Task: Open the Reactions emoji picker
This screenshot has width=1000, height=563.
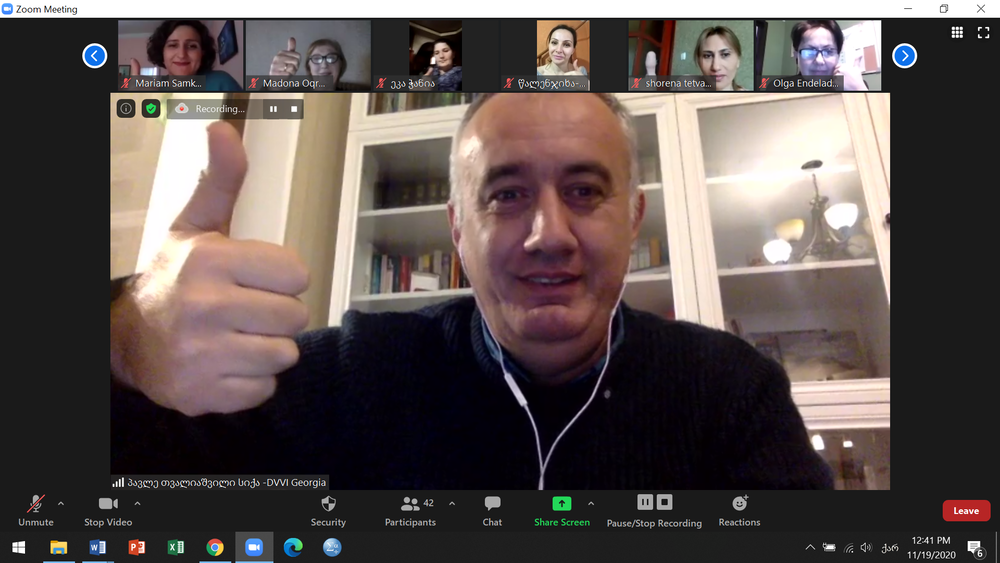Action: (x=739, y=510)
